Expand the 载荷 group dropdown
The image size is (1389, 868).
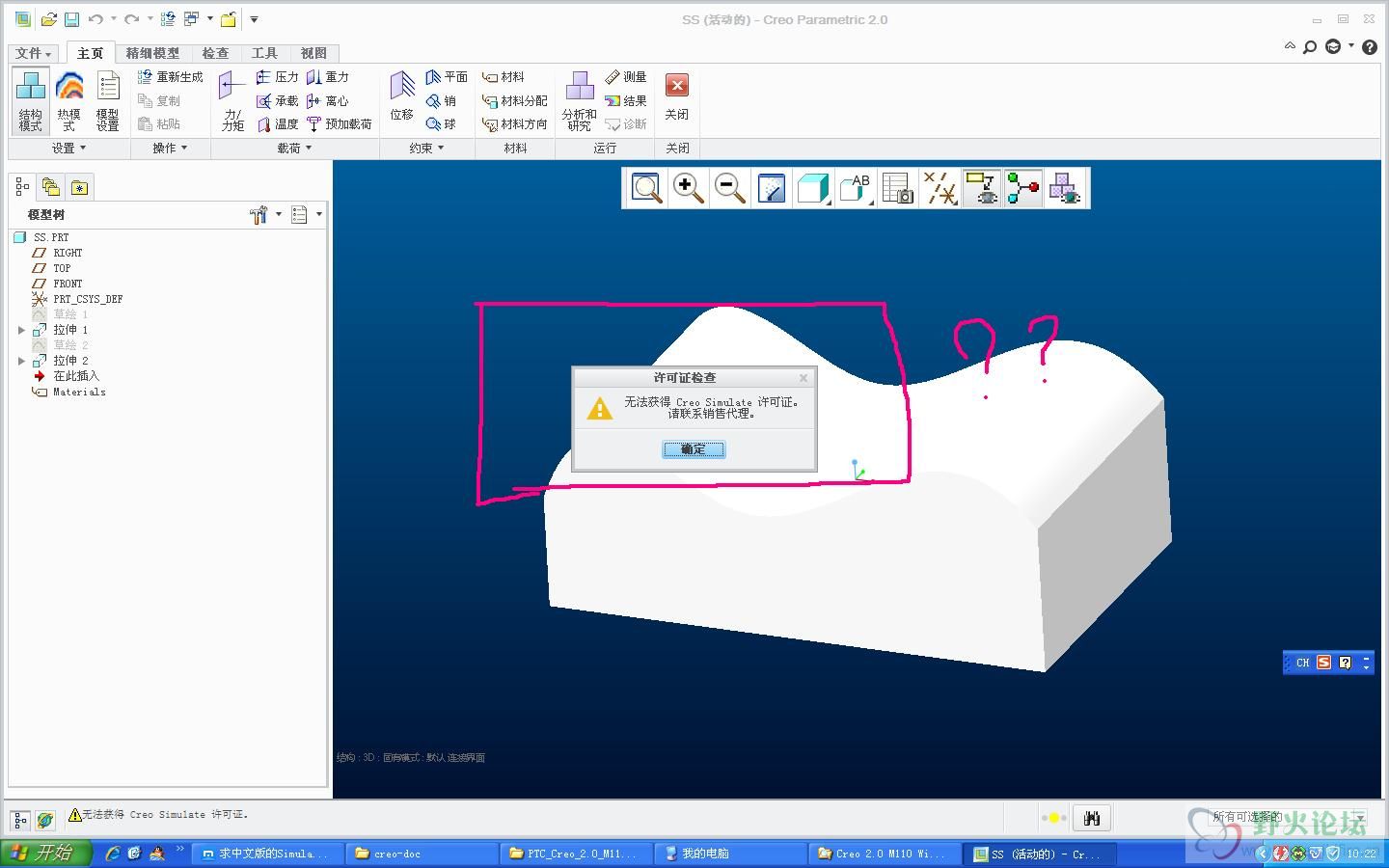tap(295, 148)
